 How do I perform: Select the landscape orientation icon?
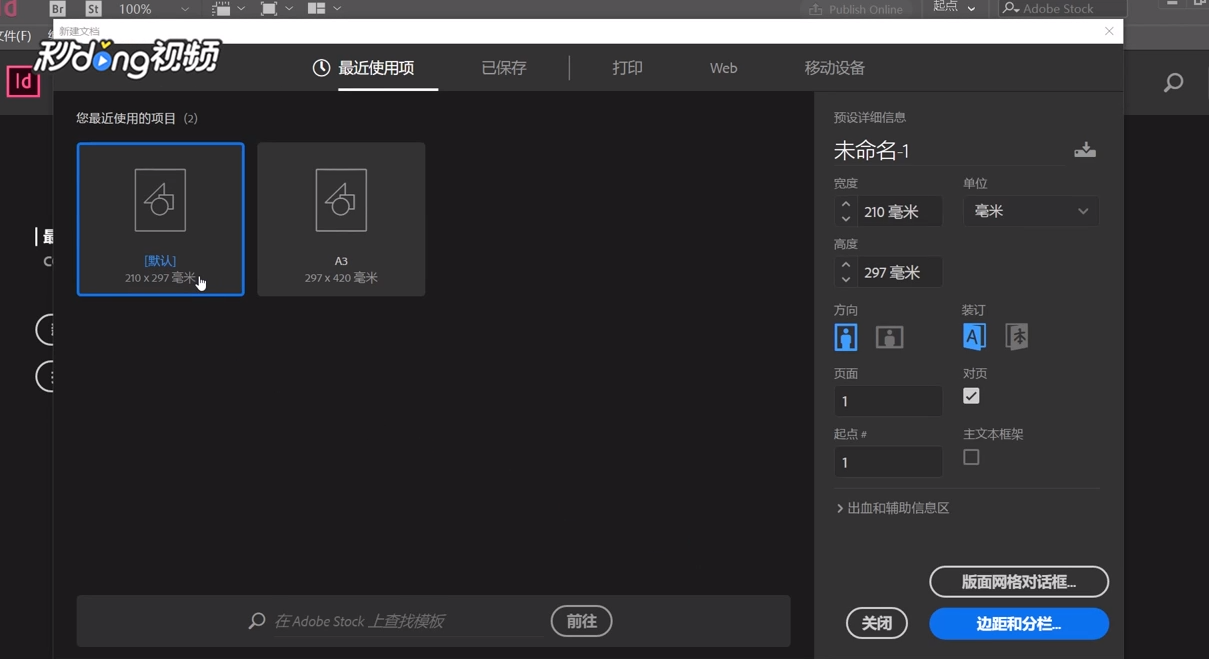coord(887,336)
